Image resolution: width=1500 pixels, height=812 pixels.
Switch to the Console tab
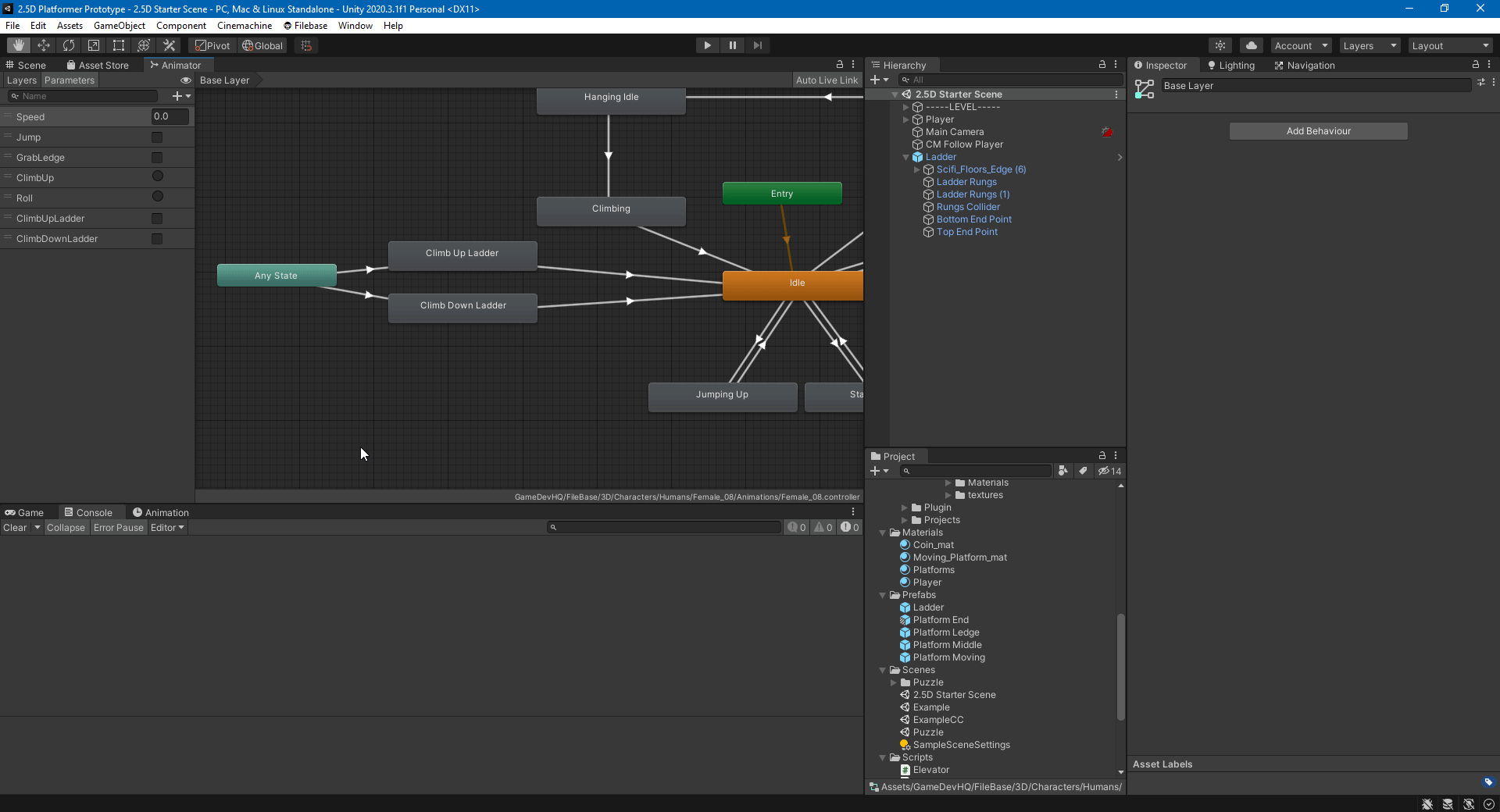[x=94, y=512]
